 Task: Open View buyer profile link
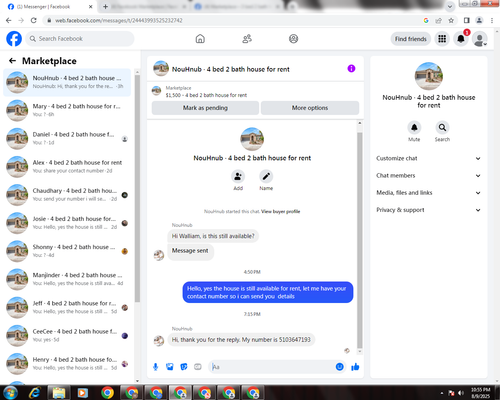280,211
